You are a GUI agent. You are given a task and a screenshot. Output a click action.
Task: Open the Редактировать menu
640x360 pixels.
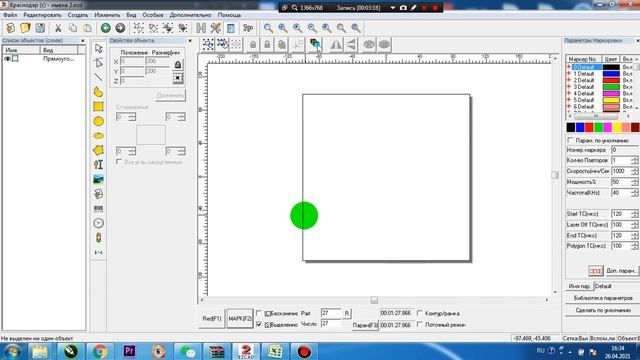[42, 15]
